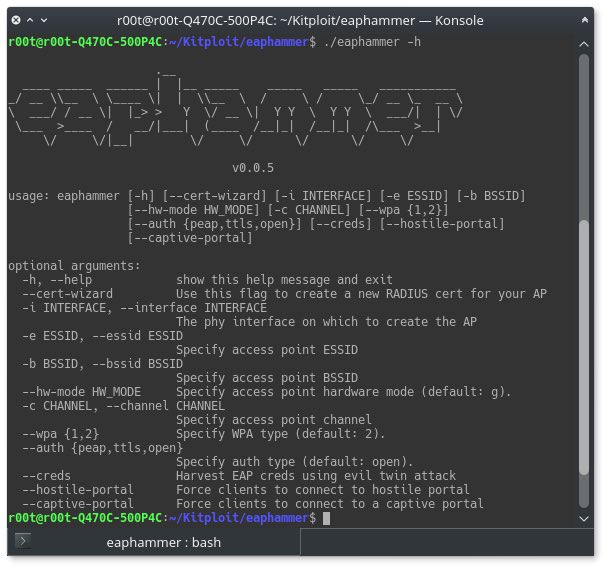This screenshot has width=607, height=569.
Task: Click '--auth {peap,ttls,open}' option entry
Action: pyautogui.click(x=102, y=447)
